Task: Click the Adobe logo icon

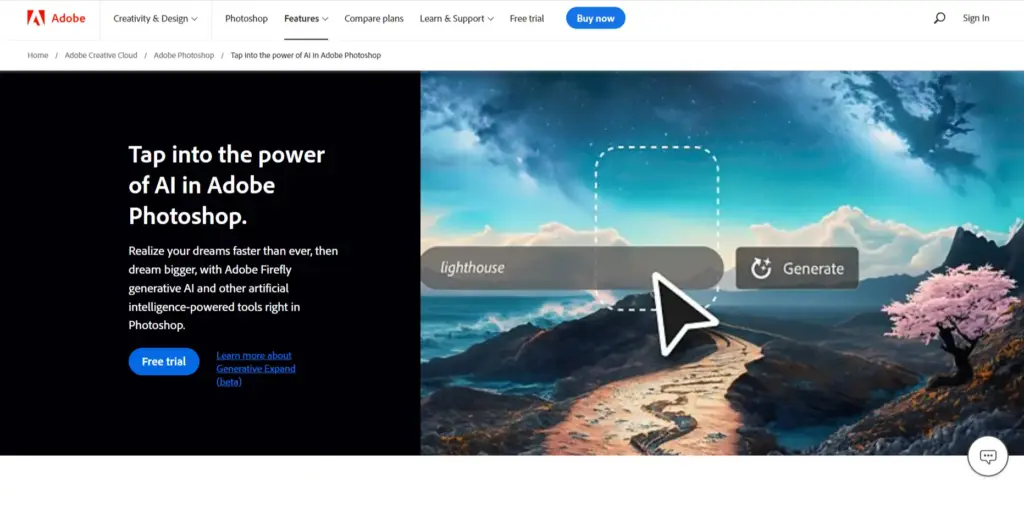Action: [35, 18]
